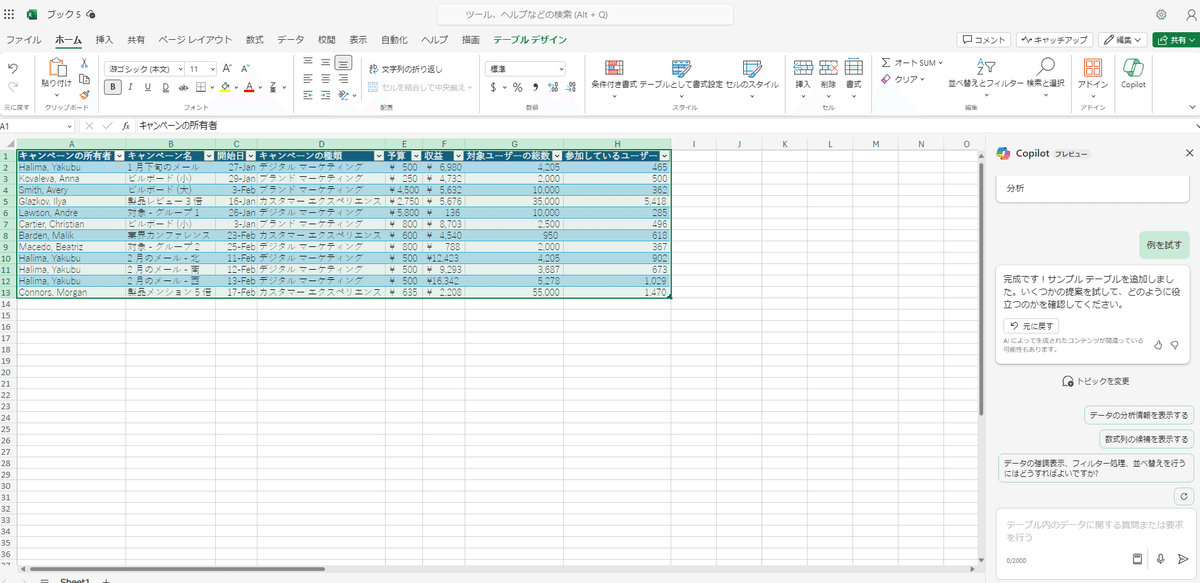
Task: Open filter dropdown for 予算 column
Action: (x=416, y=156)
